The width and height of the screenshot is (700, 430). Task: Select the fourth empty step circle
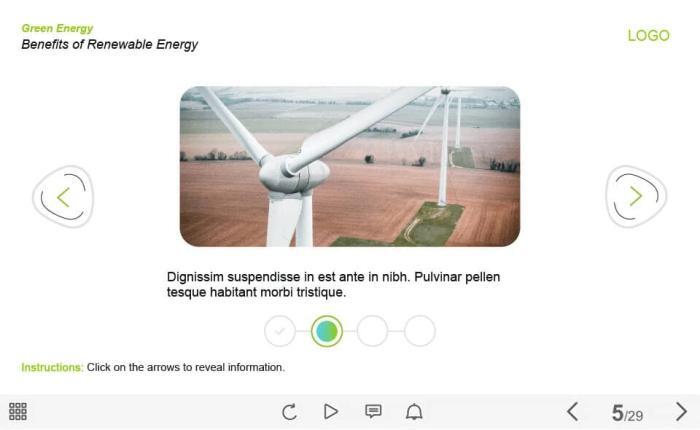point(420,331)
